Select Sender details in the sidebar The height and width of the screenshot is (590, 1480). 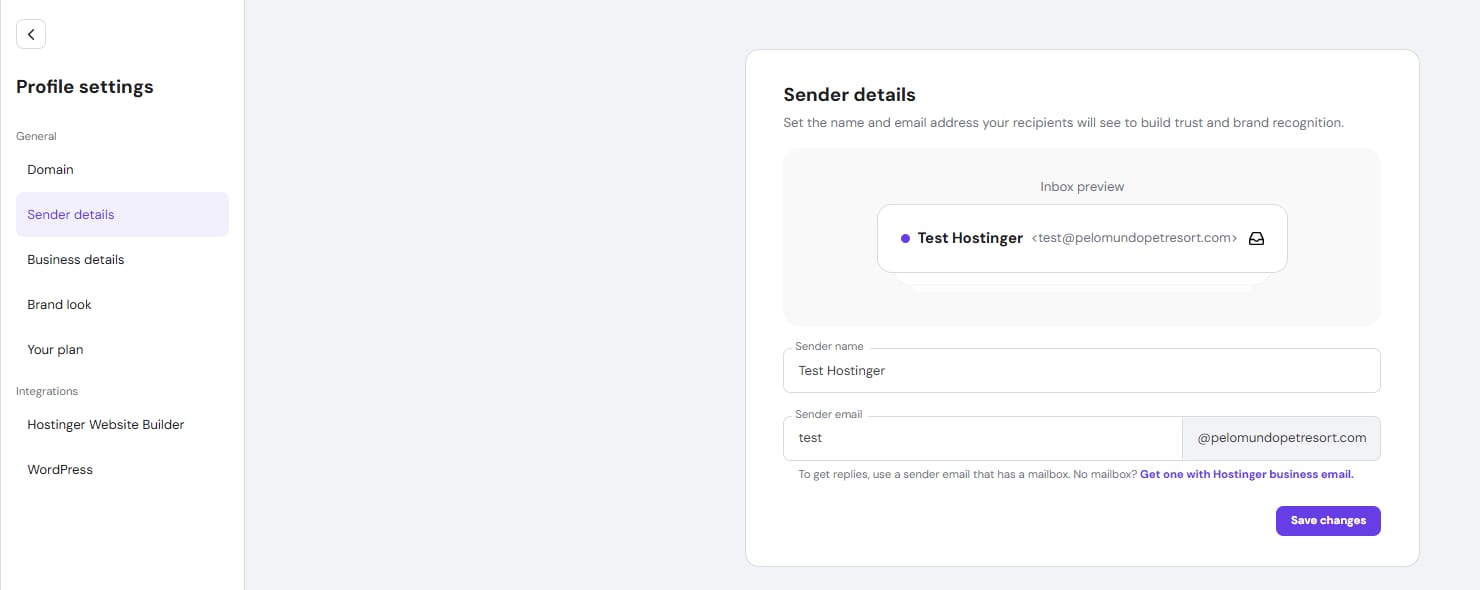click(x=71, y=215)
